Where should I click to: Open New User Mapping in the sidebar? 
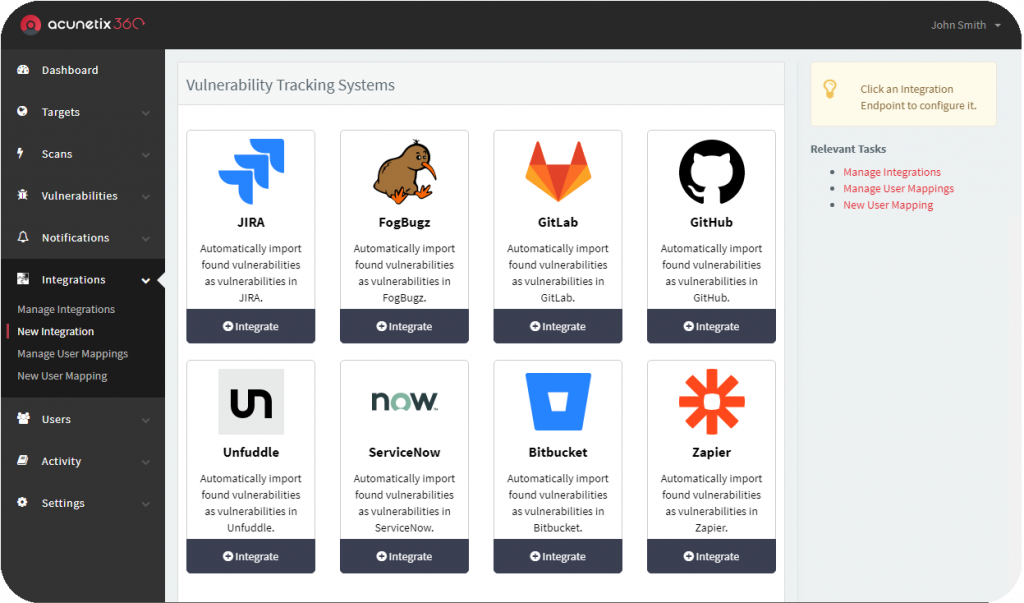point(62,376)
